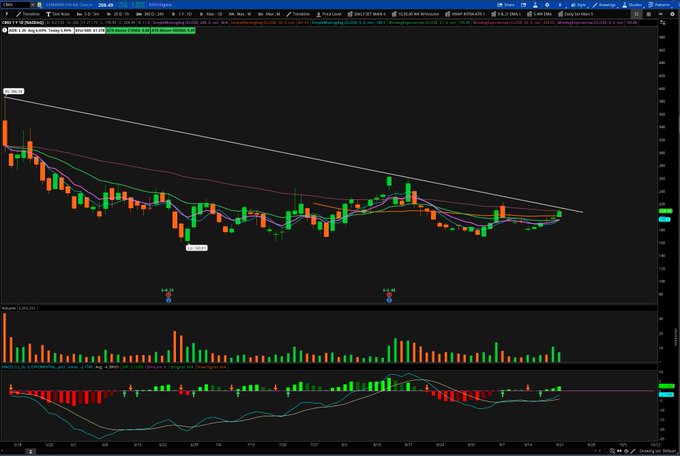Click the SimpleMovingAvg 200 study label
680x456 pixels.
click(190, 22)
